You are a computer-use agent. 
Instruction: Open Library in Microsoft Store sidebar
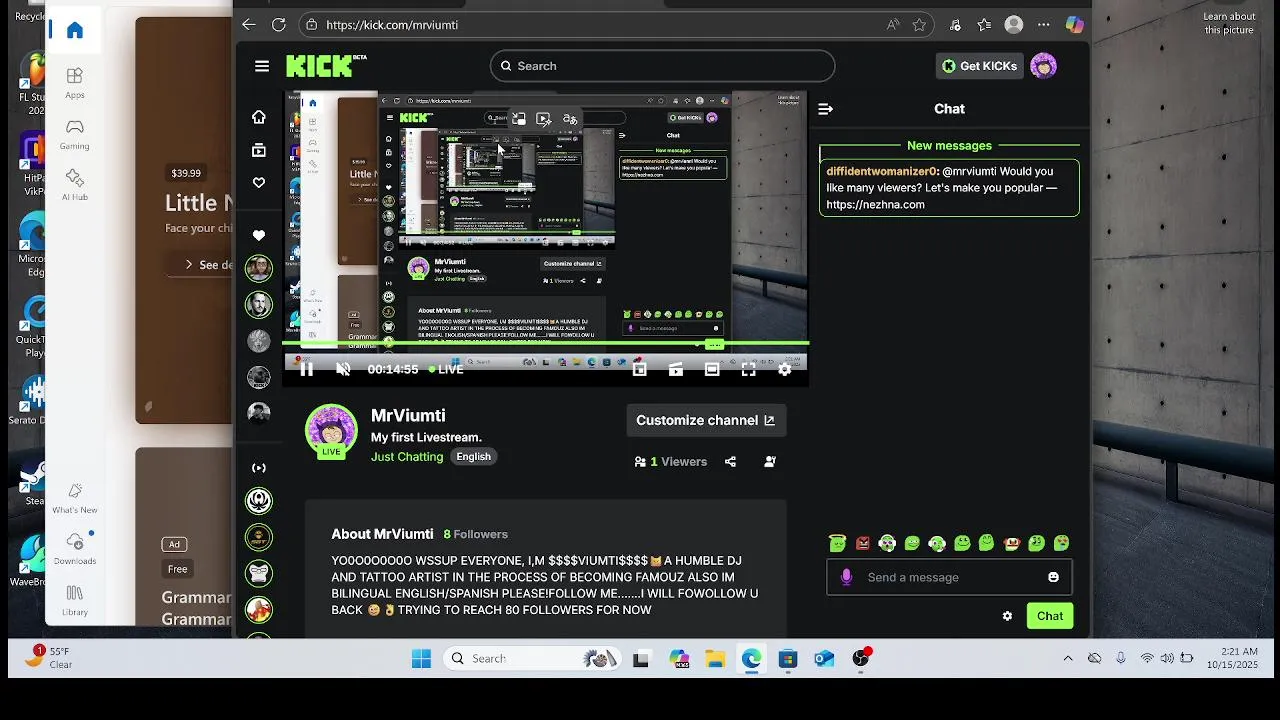pyautogui.click(x=75, y=599)
